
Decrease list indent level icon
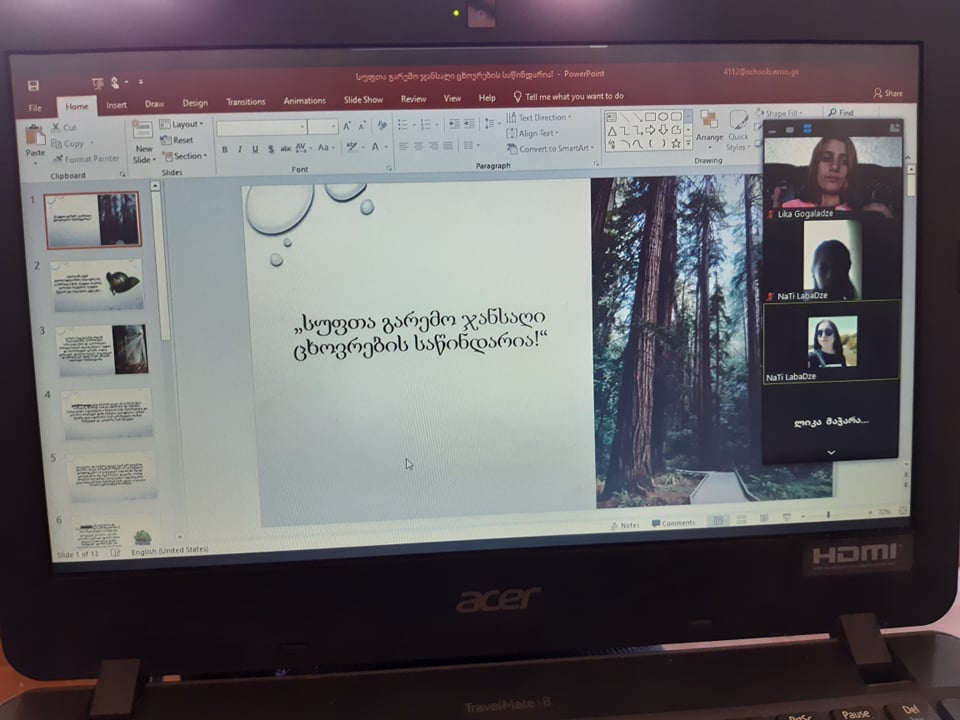454,124
